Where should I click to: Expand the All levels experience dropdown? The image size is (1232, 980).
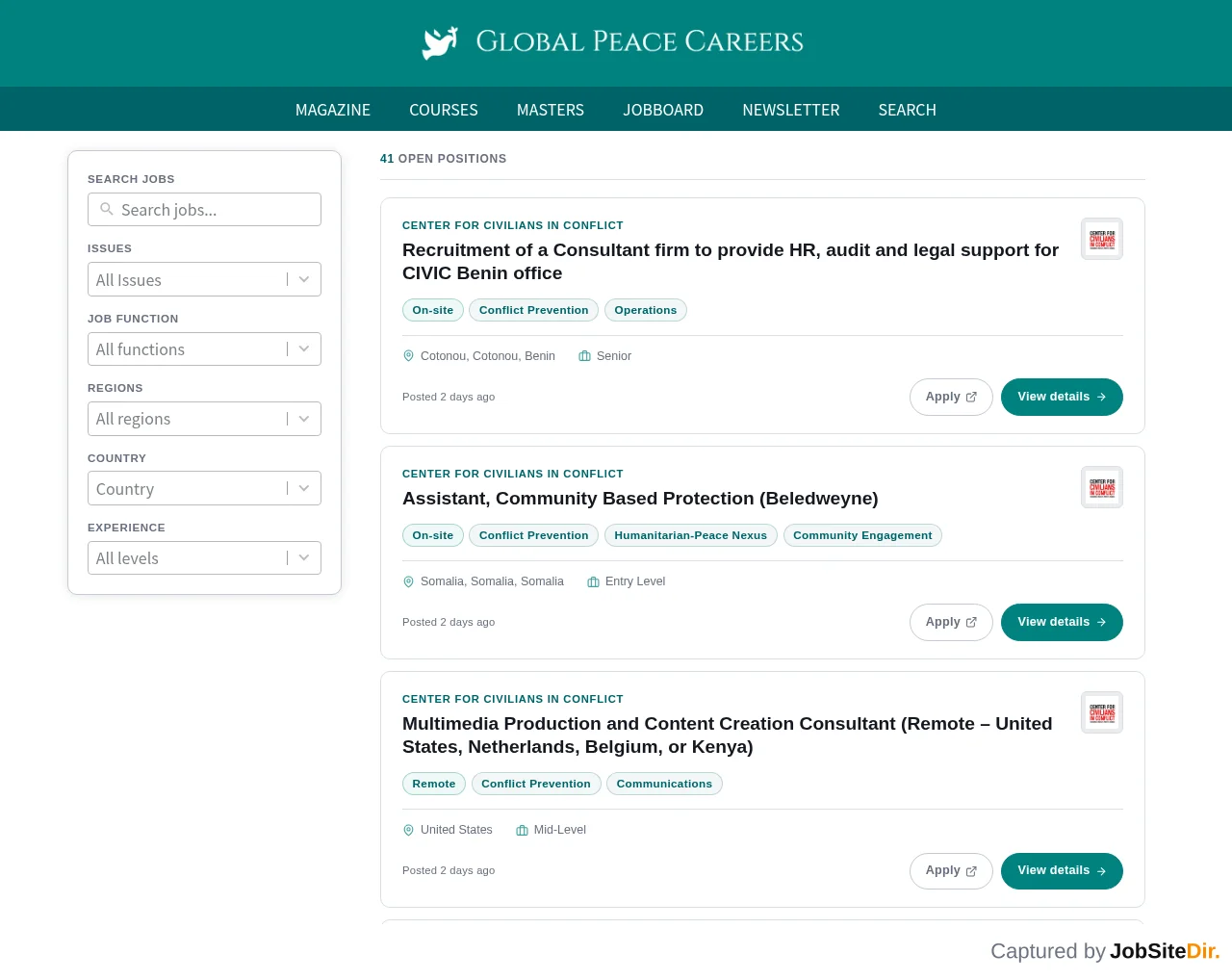204,557
